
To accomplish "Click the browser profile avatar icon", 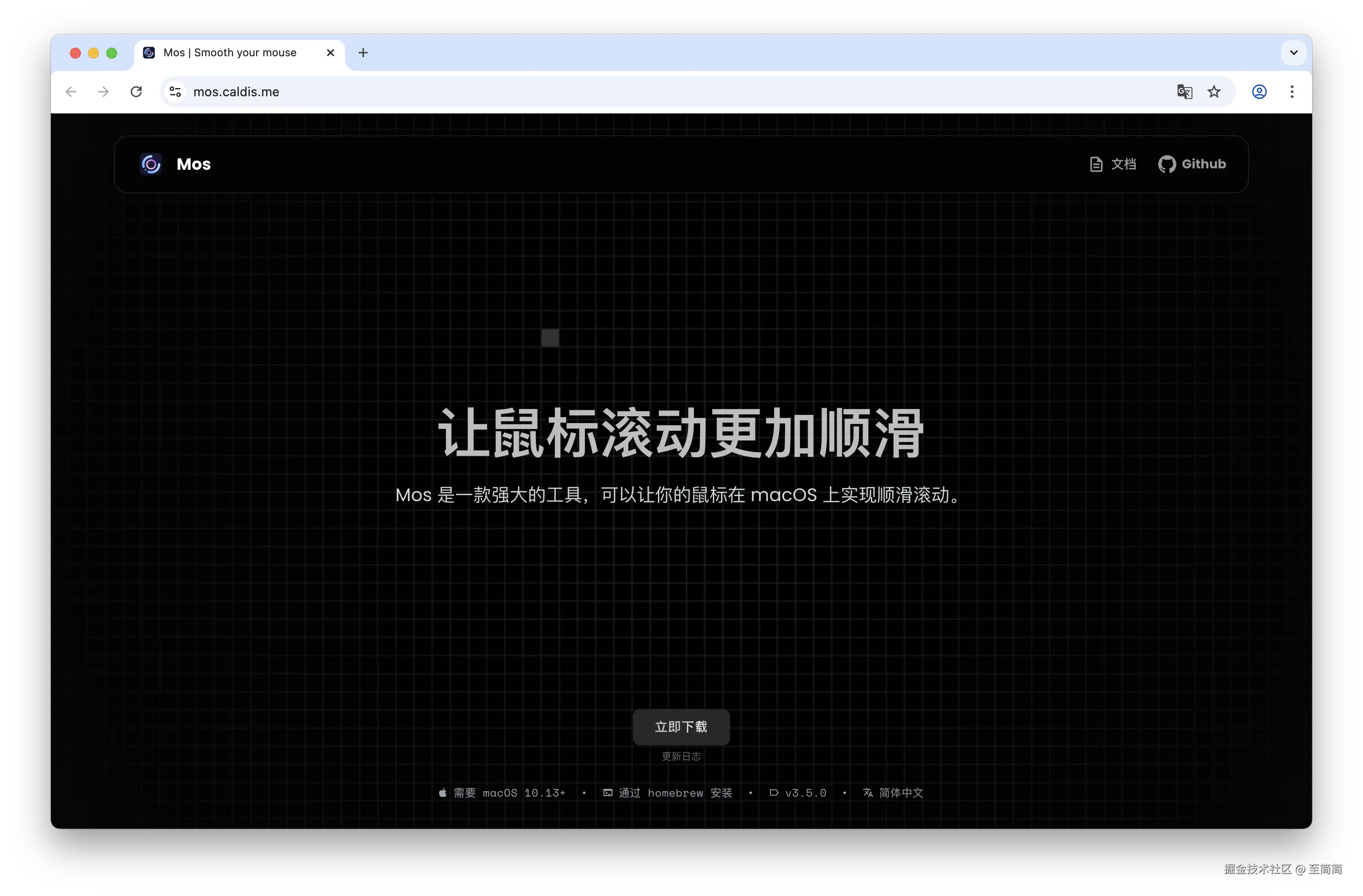I will (1259, 92).
